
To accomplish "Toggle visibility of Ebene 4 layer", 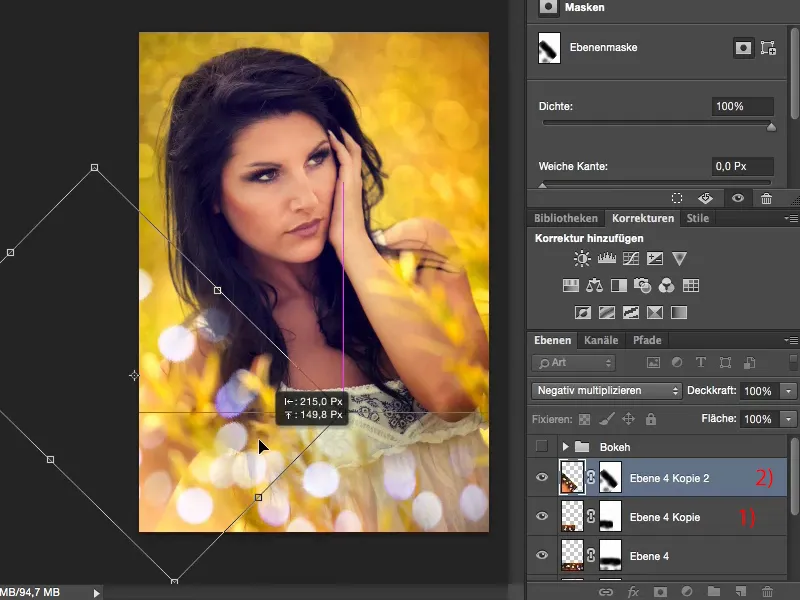I will pyautogui.click(x=542, y=555).
